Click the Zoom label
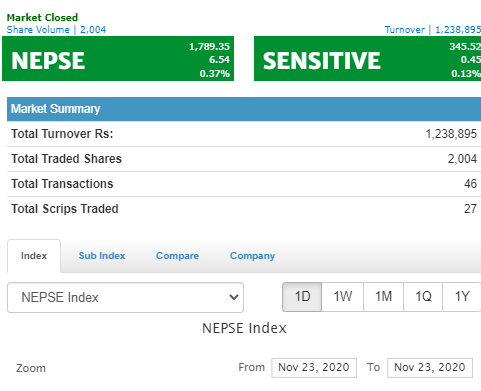This screenshot has height=391, width=481. pos(31,368)
